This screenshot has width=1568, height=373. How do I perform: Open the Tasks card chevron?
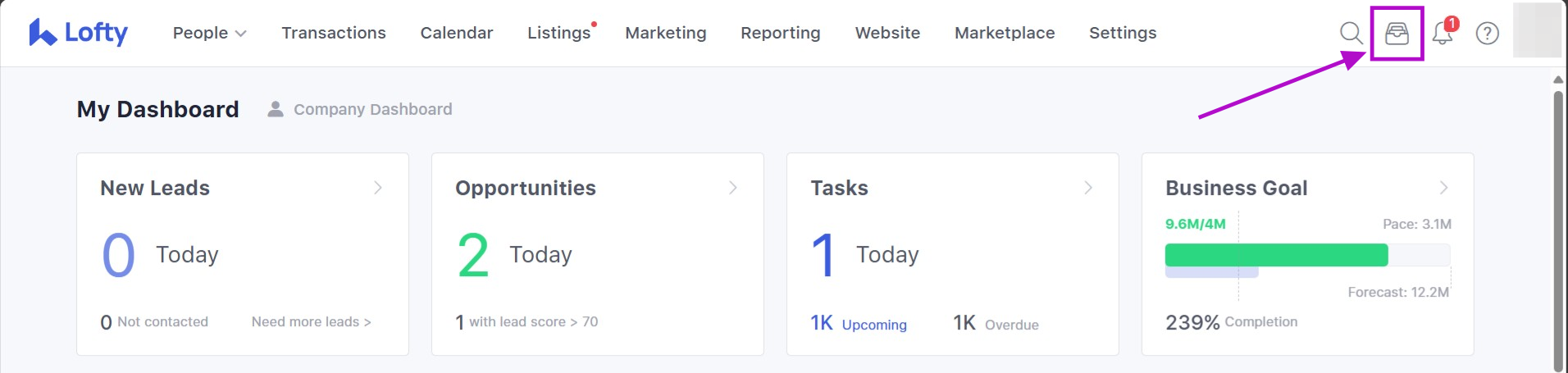click(1088, 188)
